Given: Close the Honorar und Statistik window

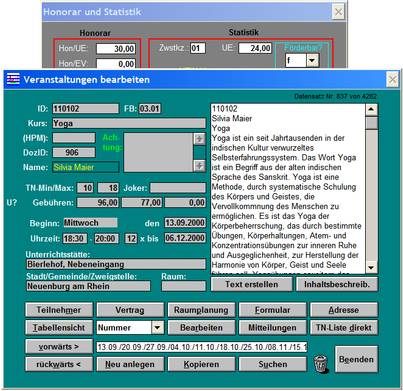Looking at the screenshot, I should click(338, 12).
